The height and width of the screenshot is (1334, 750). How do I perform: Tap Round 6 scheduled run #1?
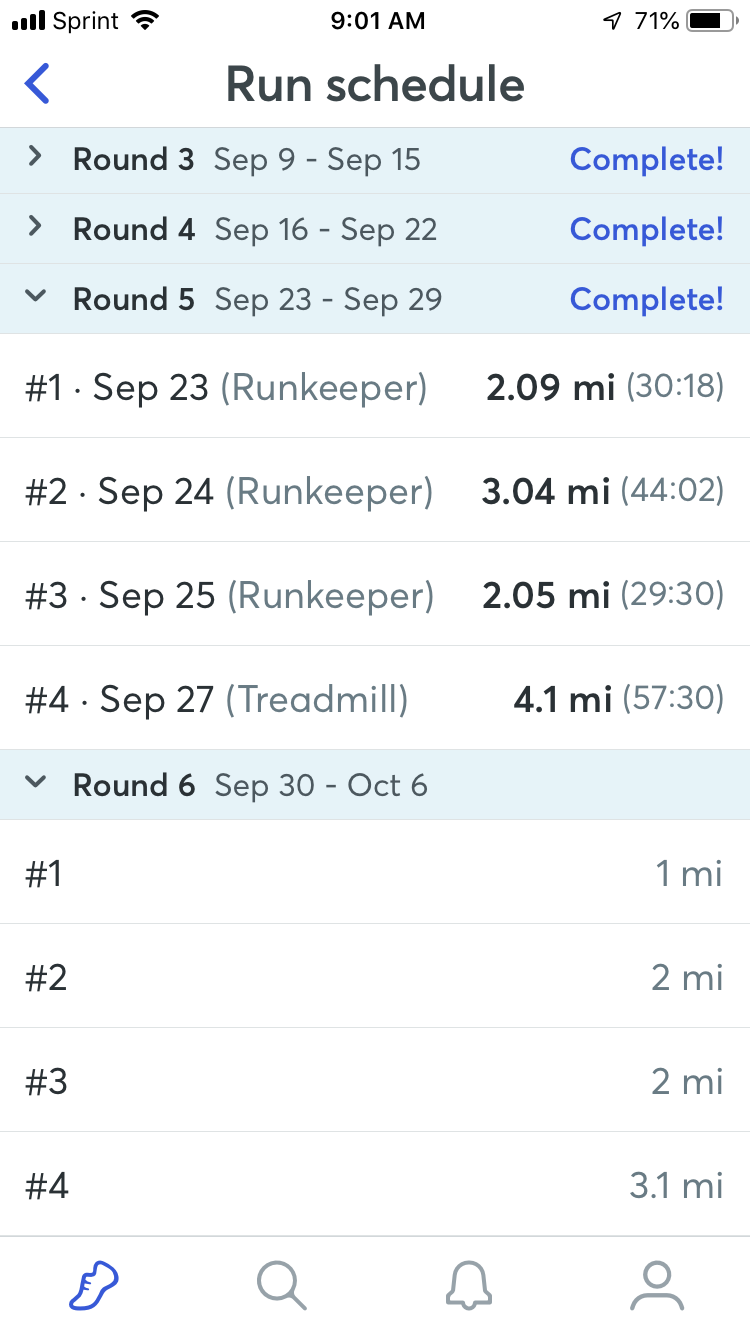point(374,873)
